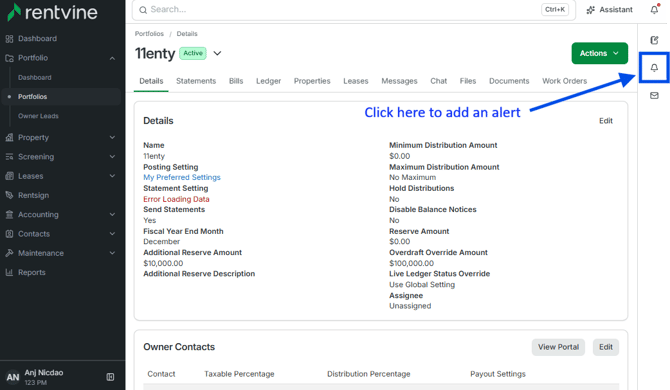Screen dimensions: 670x390
Task: Click the Contact column header
Action: 161,374
